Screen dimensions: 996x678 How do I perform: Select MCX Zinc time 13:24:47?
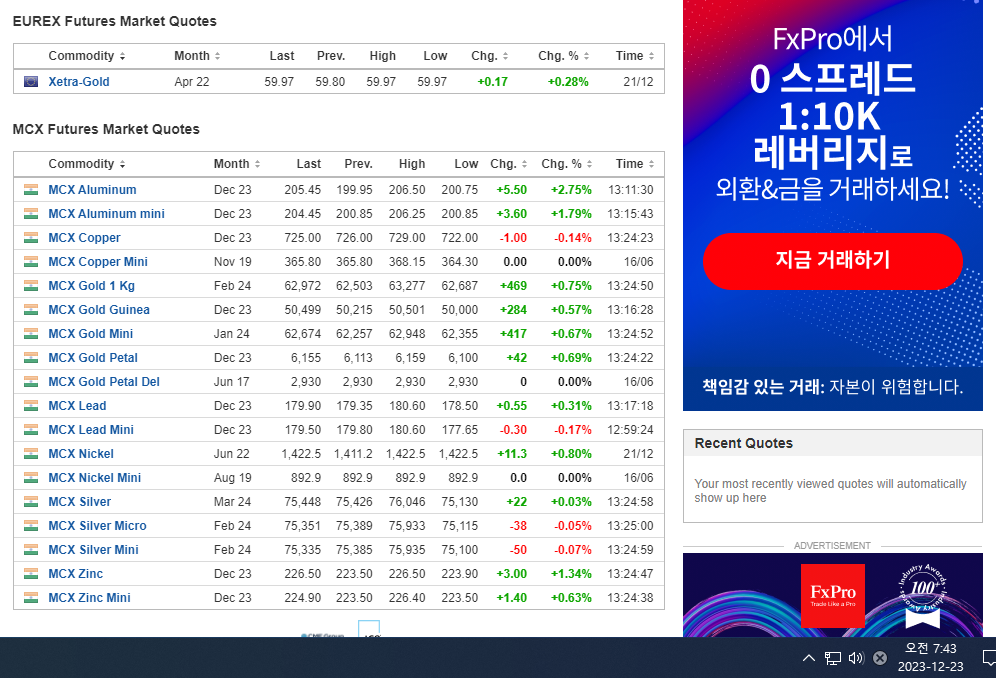tap(630, 574)
